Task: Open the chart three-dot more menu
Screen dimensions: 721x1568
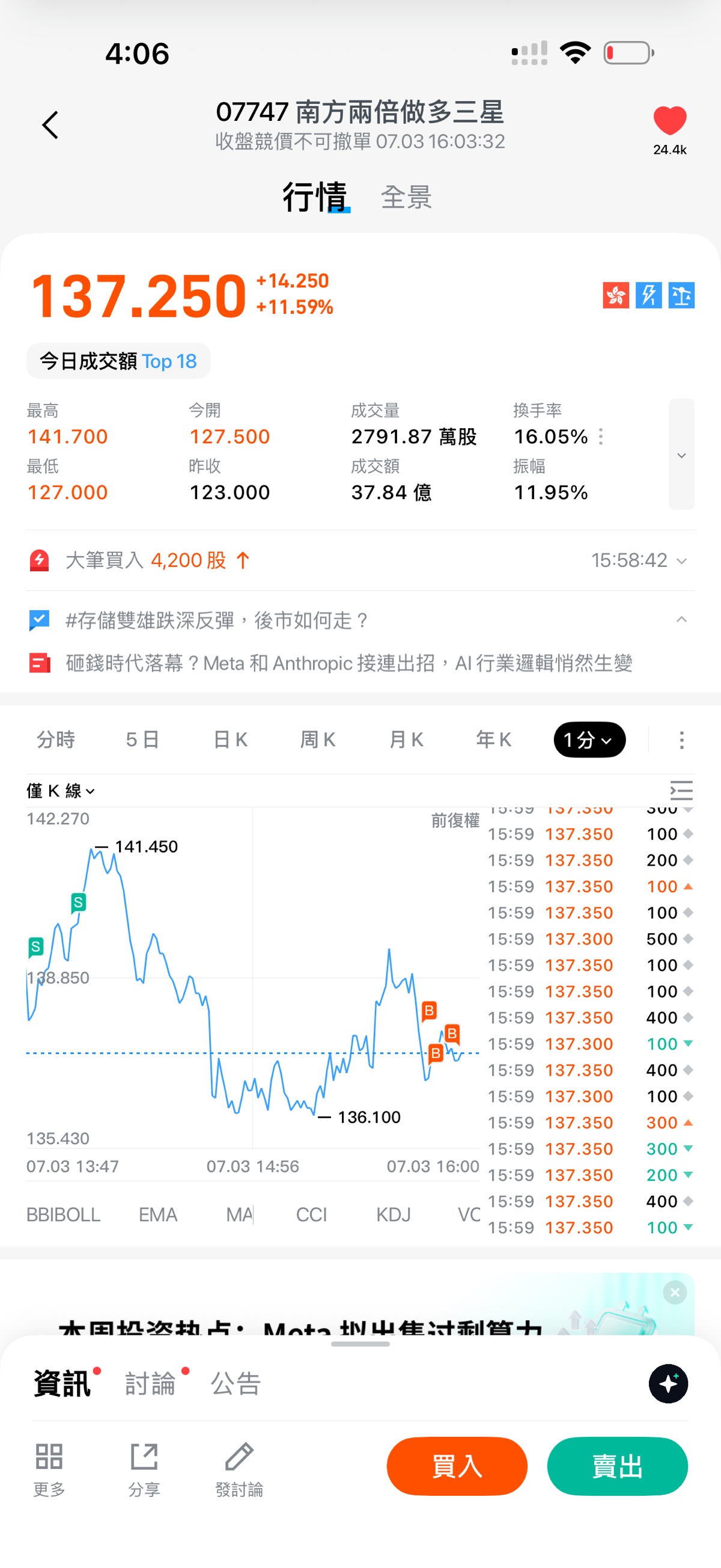Action: point(681,740)
